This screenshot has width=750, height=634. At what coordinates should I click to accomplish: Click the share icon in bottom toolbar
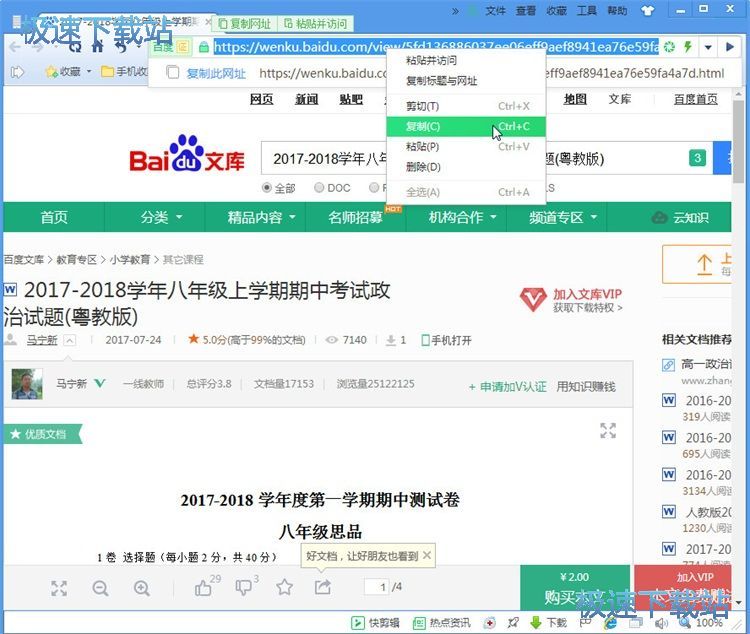323,587
